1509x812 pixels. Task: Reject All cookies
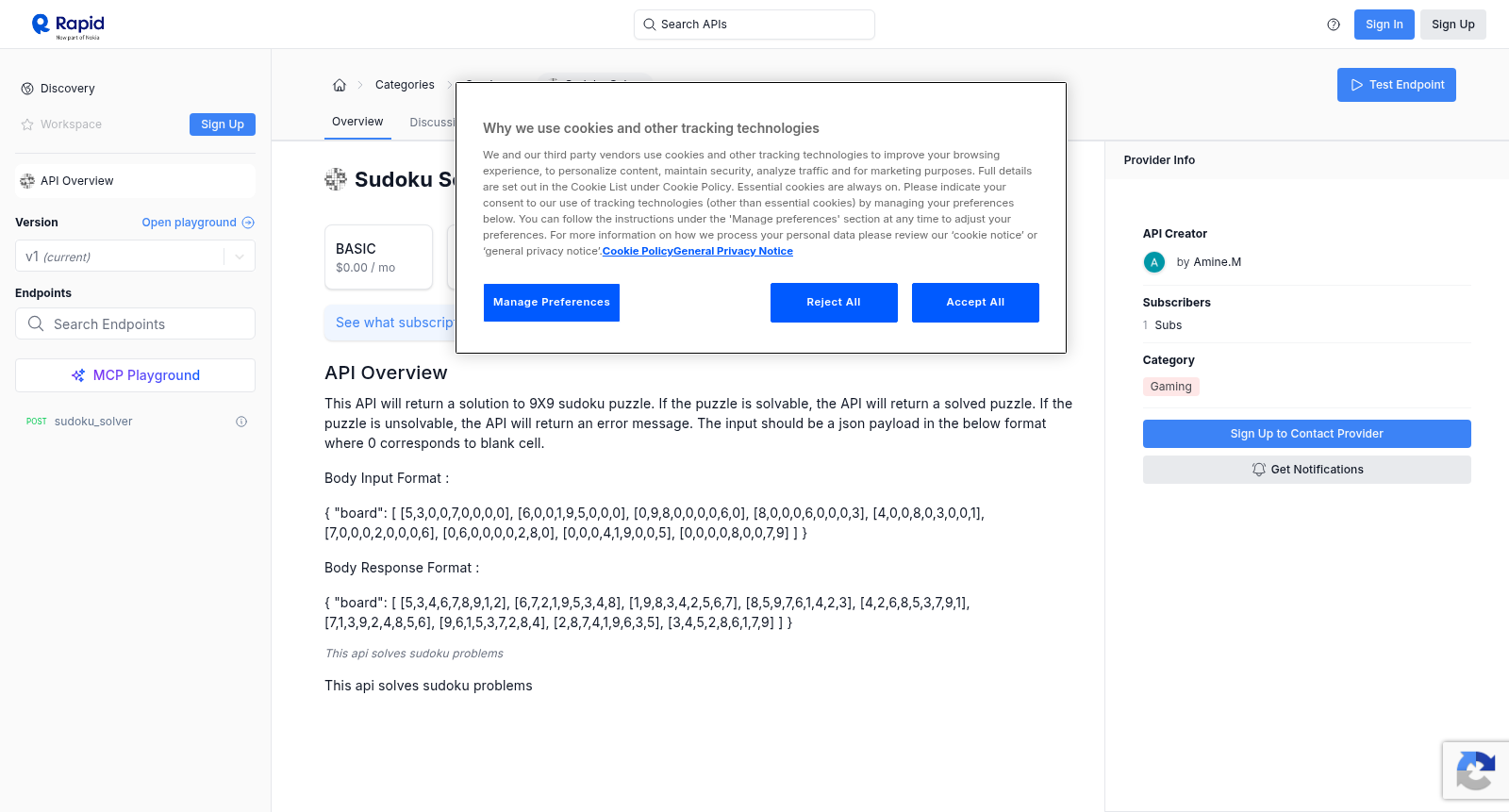(834, 303)
